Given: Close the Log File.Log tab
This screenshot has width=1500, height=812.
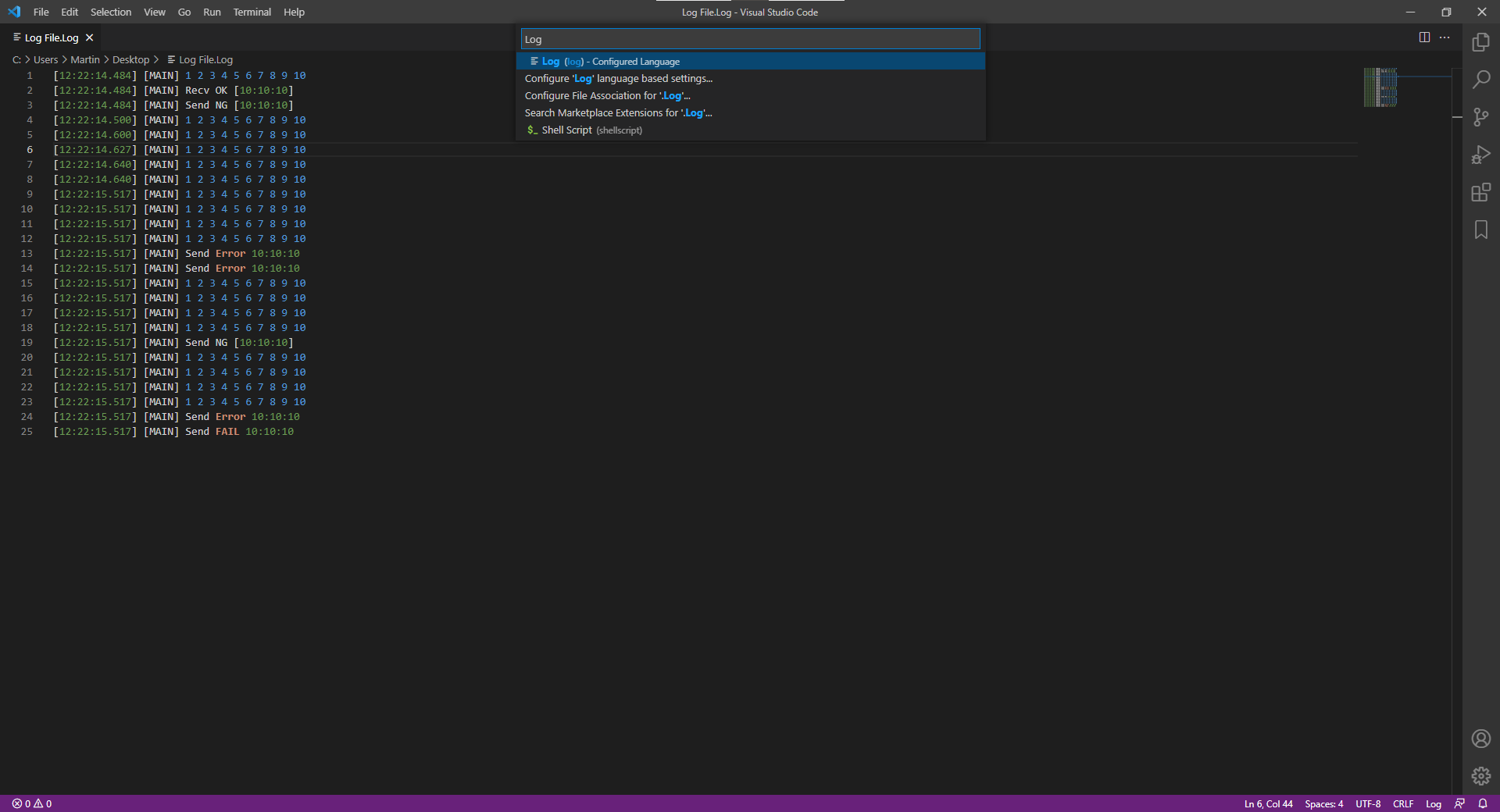Looking at the screenshot, I should point(90,37).
